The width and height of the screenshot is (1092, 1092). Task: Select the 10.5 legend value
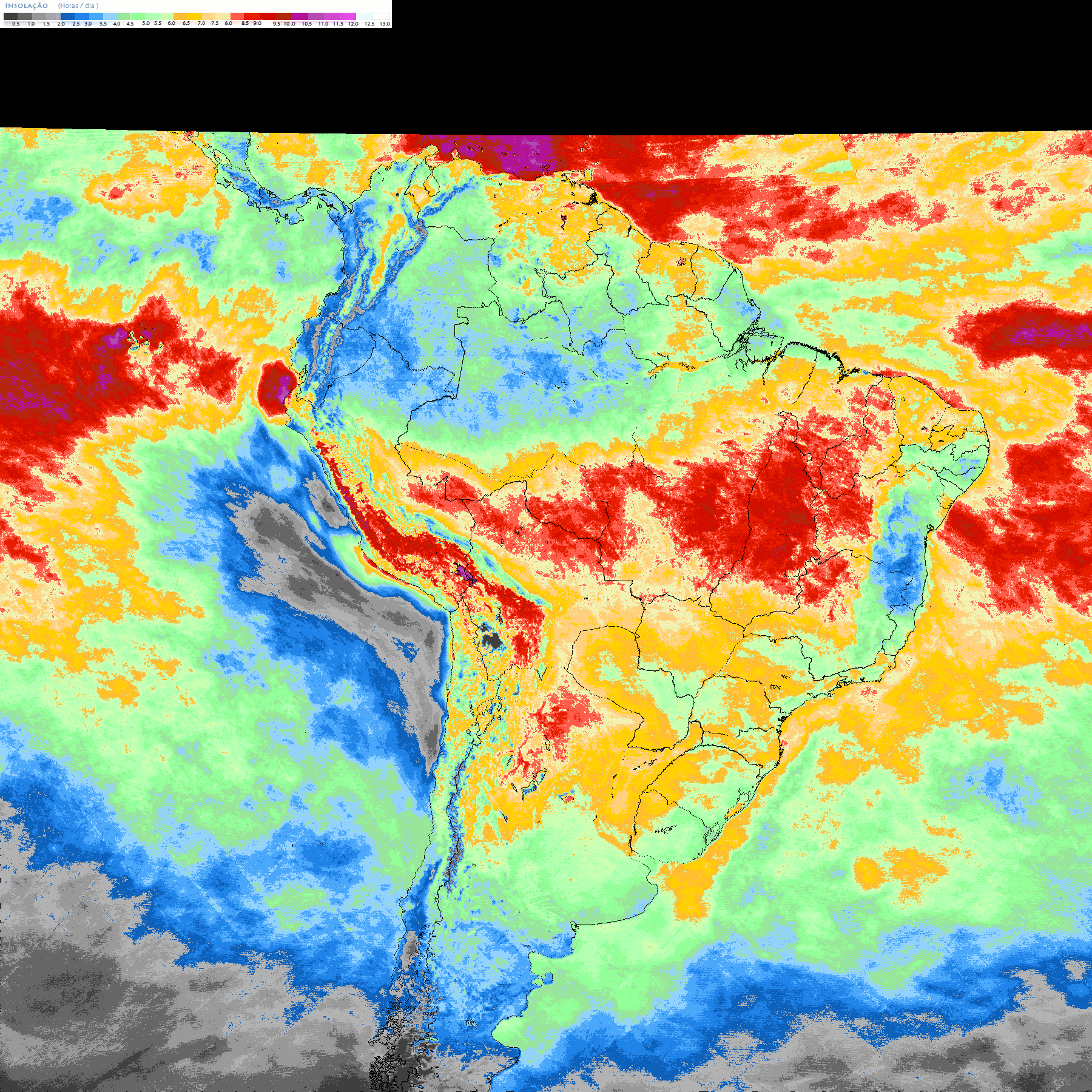pyautogui.click(x=307, y=24)
